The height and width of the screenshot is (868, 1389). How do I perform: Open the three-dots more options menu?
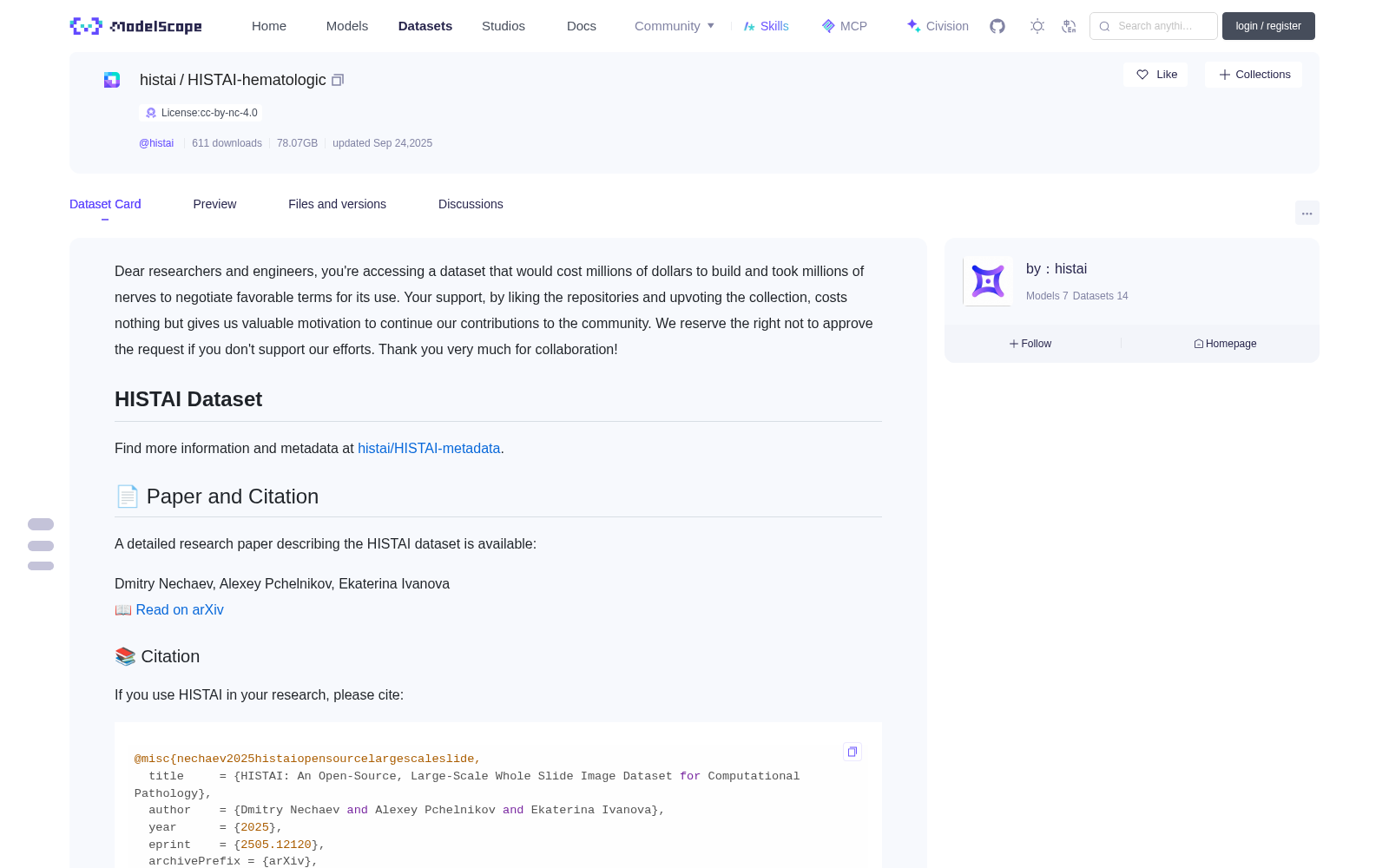pos(1307,213)
